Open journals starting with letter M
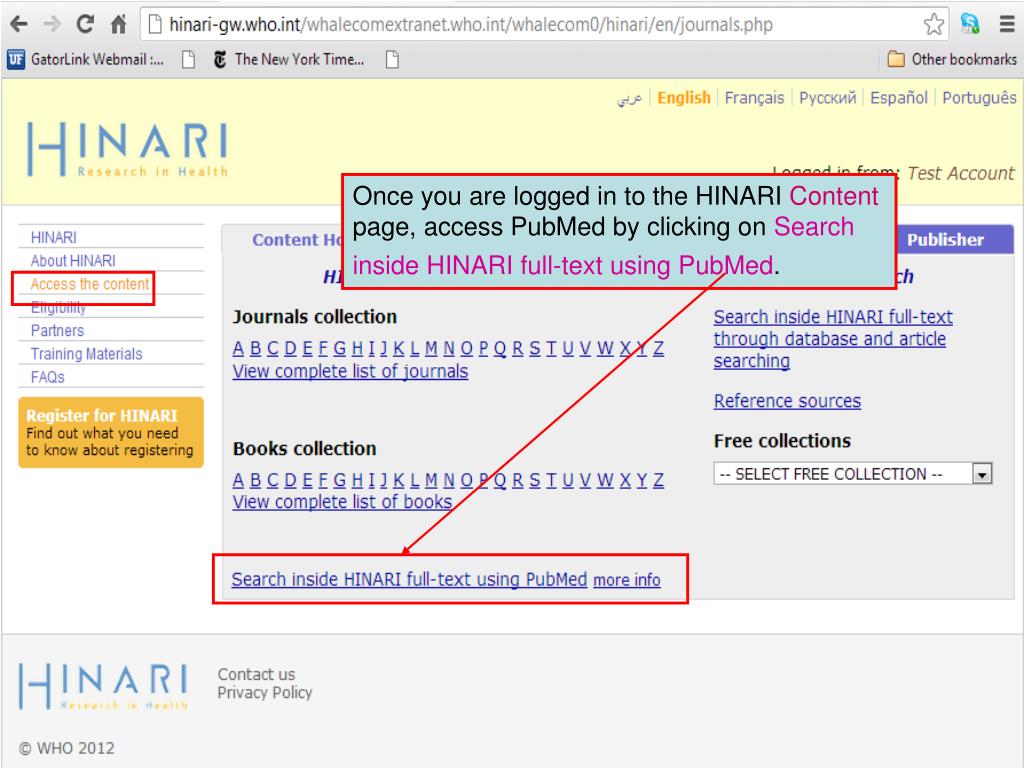Viewport: 1024px width, 768px height. pos(431,349)
